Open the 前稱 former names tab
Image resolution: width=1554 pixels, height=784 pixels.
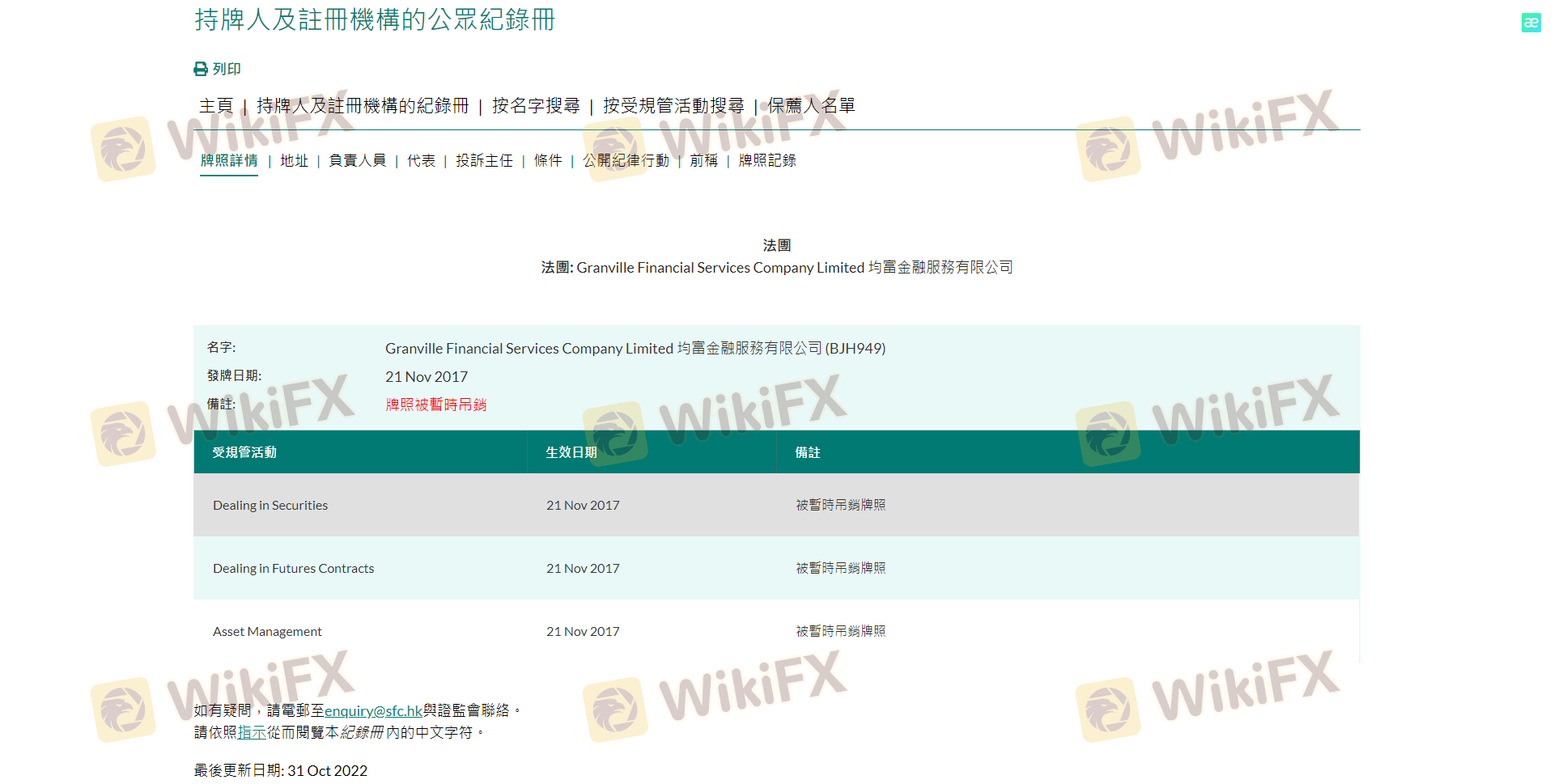(703, 161)
